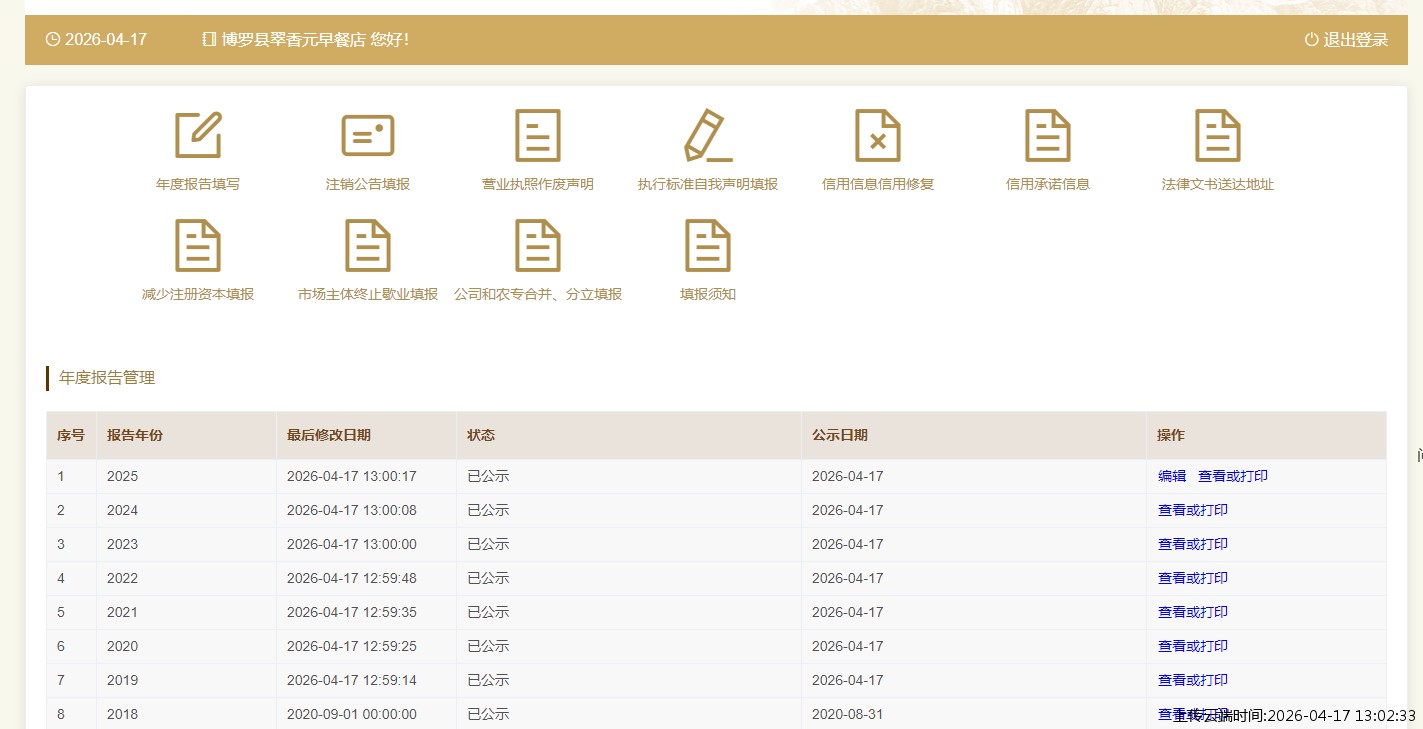Click 编辑 for the 2025 report
Viewport: 1423px width, 729px height.
click(x=1172, y=476)
